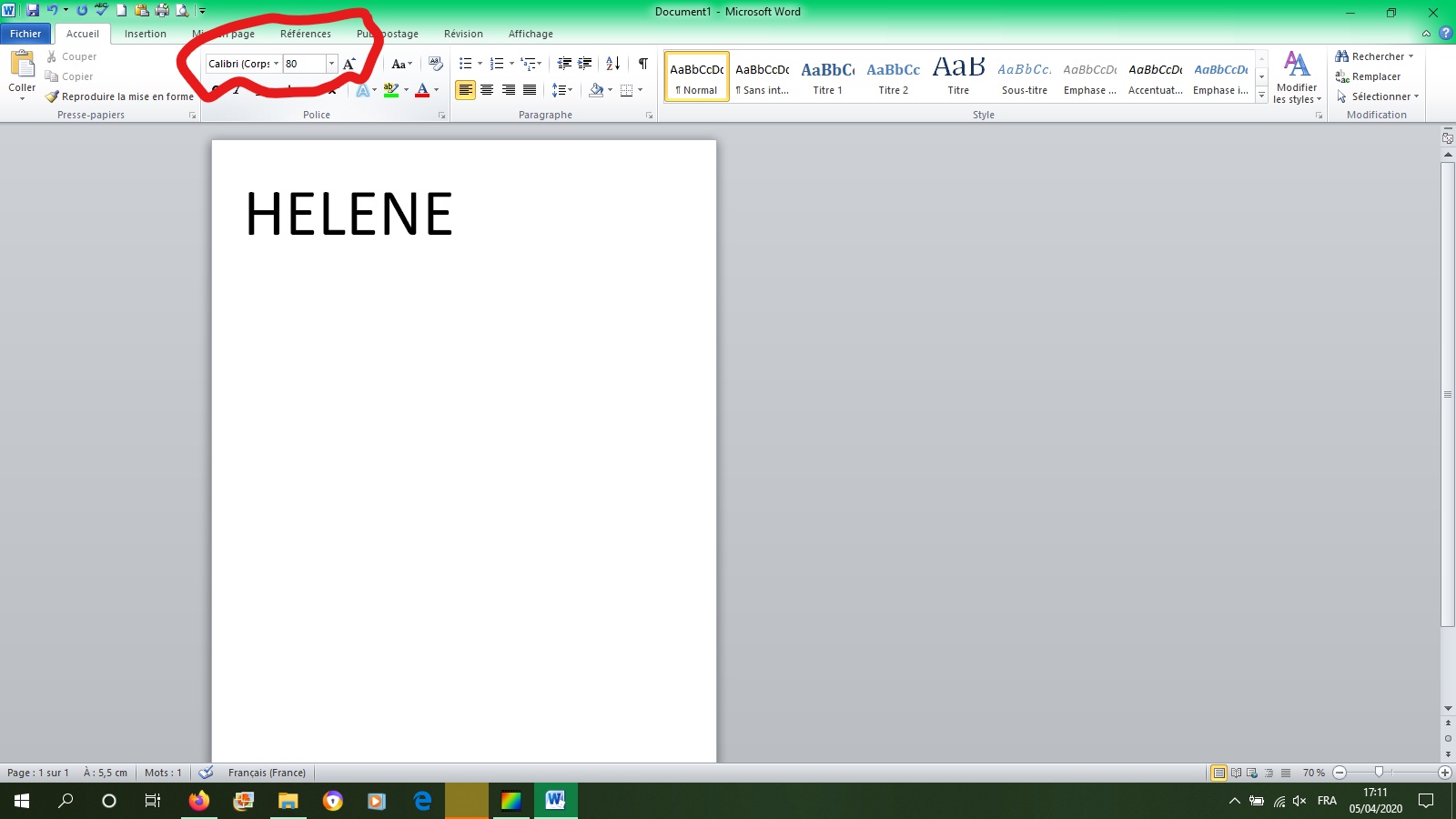Open the Modifier les styles gallery
The image size is (1456, 819).
pos(1297,77)
